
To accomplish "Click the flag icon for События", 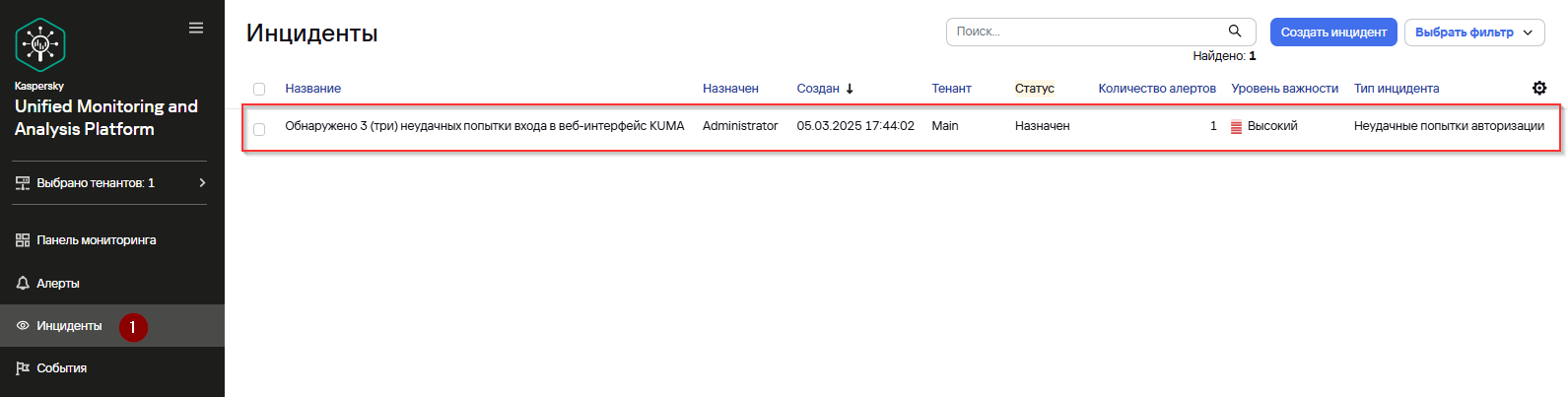I will (x=23, y=368).
